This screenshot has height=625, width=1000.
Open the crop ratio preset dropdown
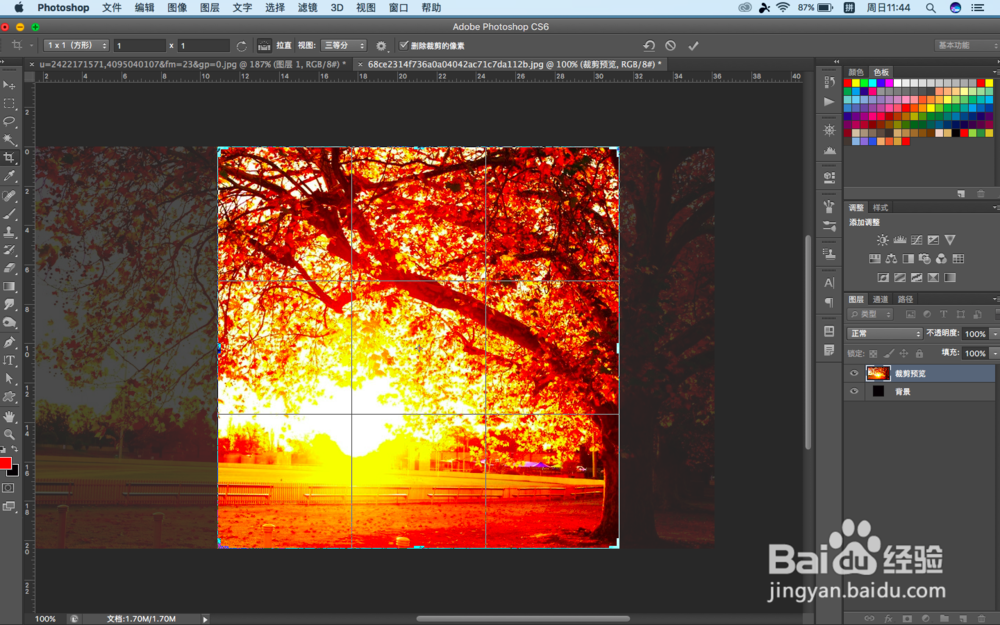[x=76, y=45]
